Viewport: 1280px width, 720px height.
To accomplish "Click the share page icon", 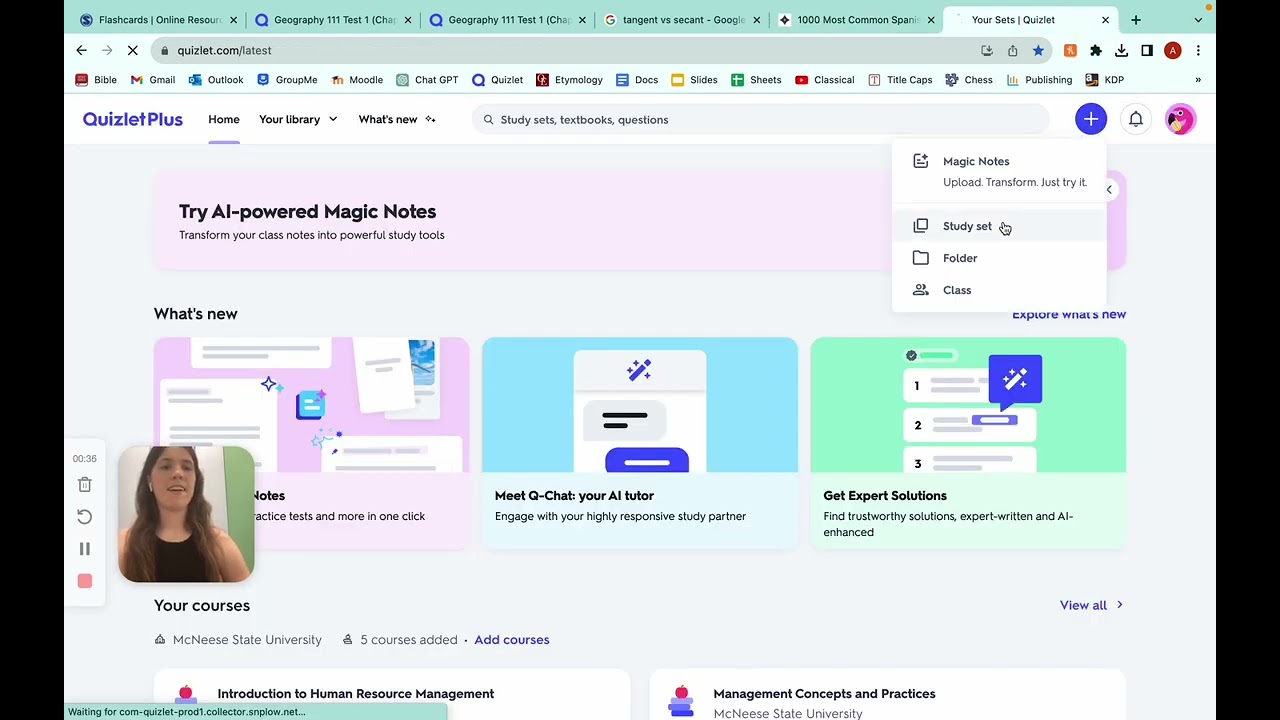I will (1012, 50).
